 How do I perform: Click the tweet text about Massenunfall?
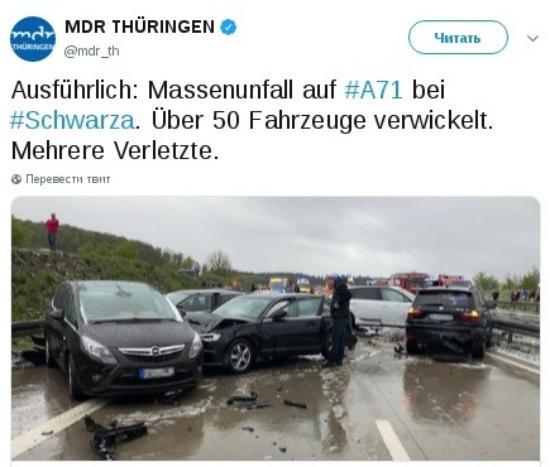tap(253, 120)
